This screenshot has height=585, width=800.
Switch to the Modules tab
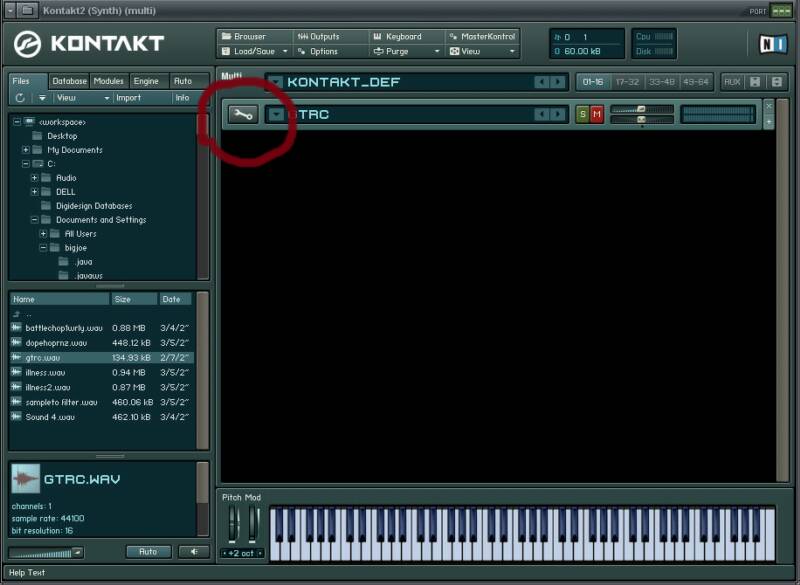click(x=109, y=81)
